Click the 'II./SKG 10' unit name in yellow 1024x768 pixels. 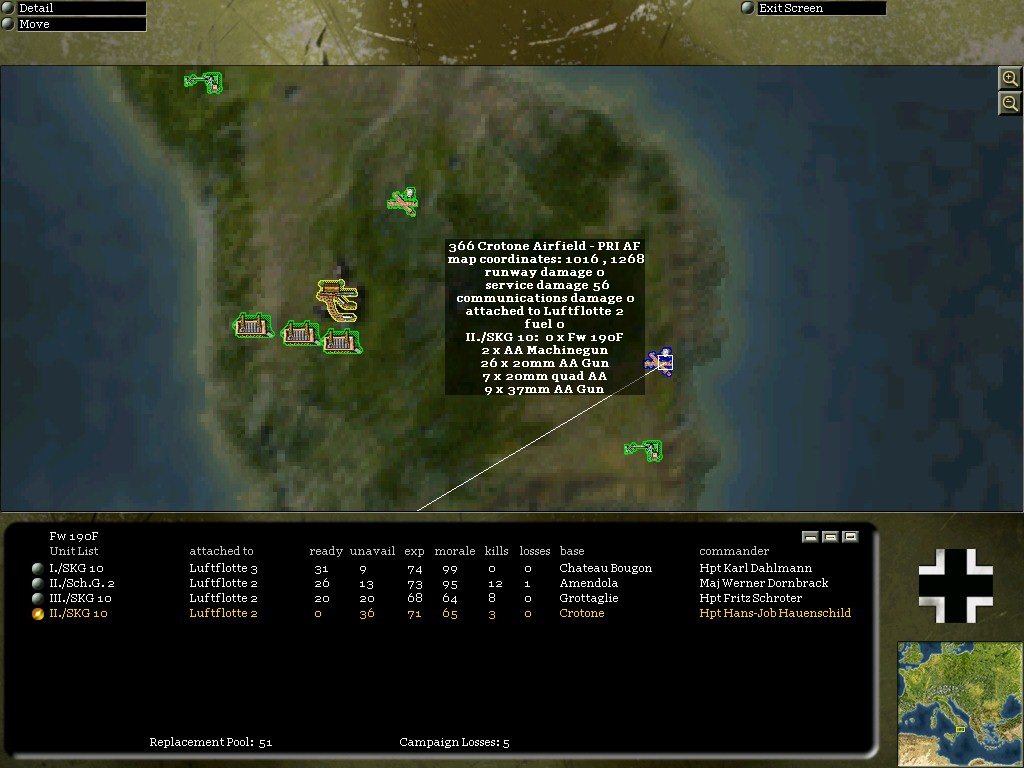tap(78, 613)
